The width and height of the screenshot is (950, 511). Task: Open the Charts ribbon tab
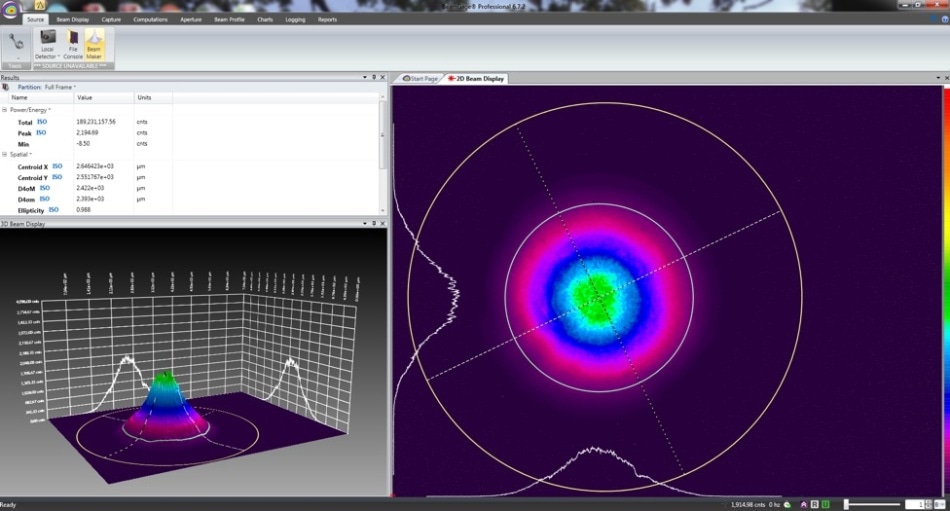tap(265, 19)
